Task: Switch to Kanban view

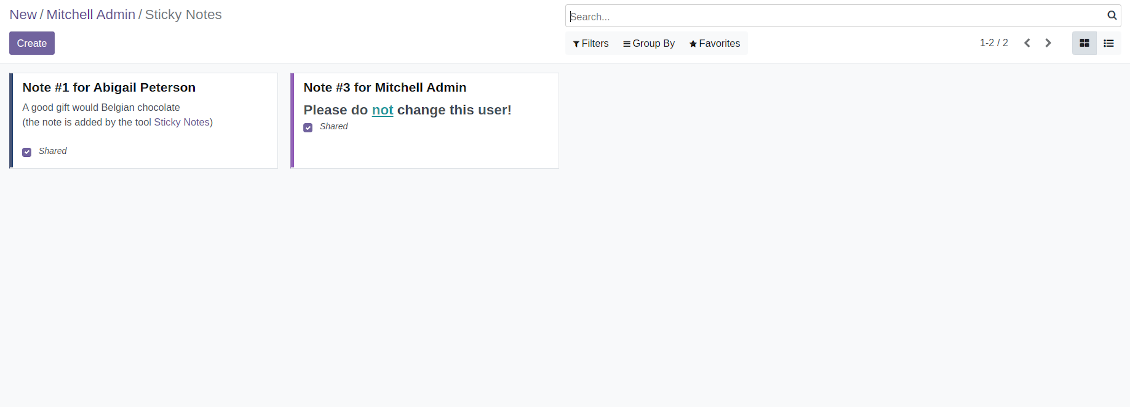Action: tap(1084, 43)
